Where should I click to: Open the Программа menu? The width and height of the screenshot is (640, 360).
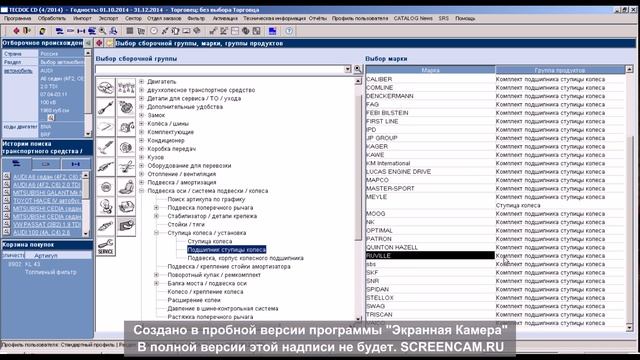point(18,18)
